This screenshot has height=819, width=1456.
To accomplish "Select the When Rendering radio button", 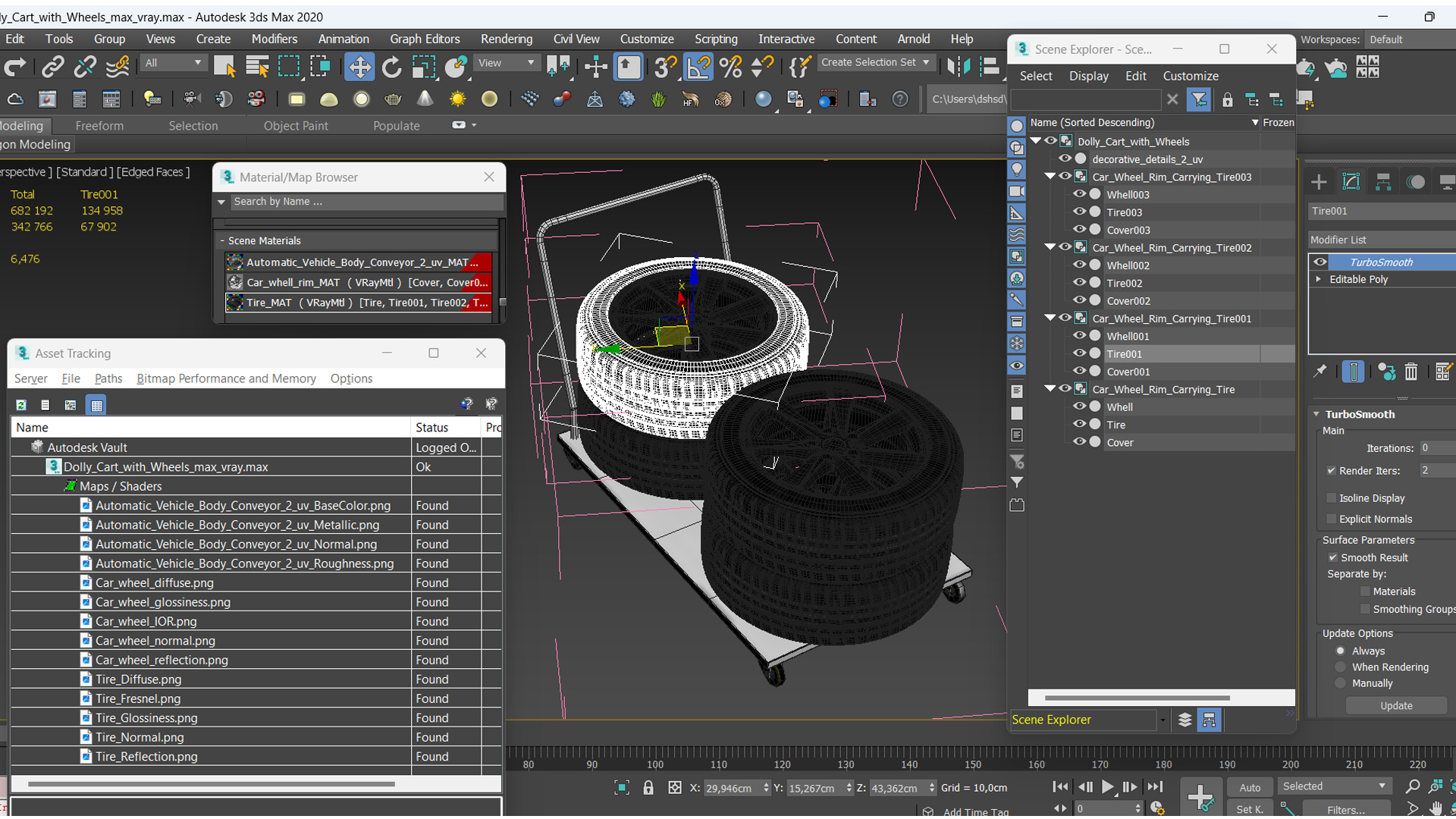I will point(1341,667).
